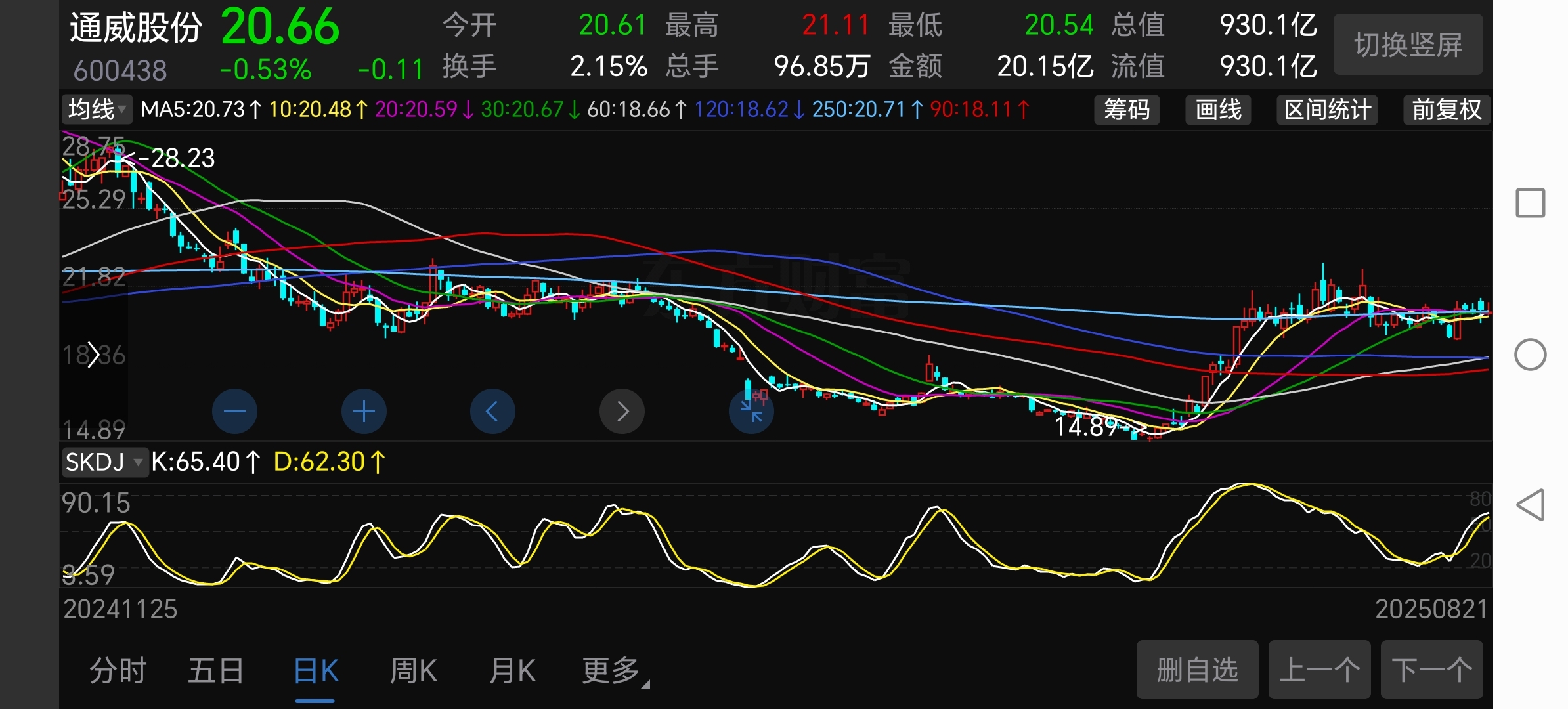Screen dimensions: 1568x709
Task: Tap Android home circle button
Action: [1530, 354]
